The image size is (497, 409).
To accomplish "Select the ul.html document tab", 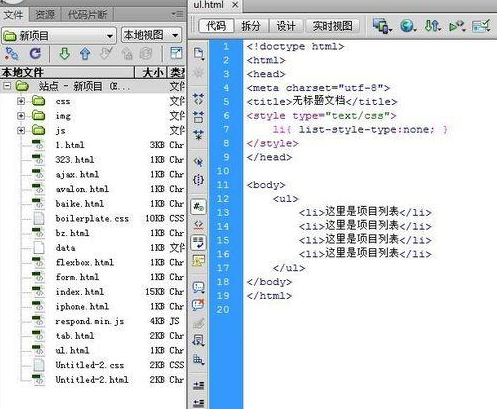I will pos(209,6).
